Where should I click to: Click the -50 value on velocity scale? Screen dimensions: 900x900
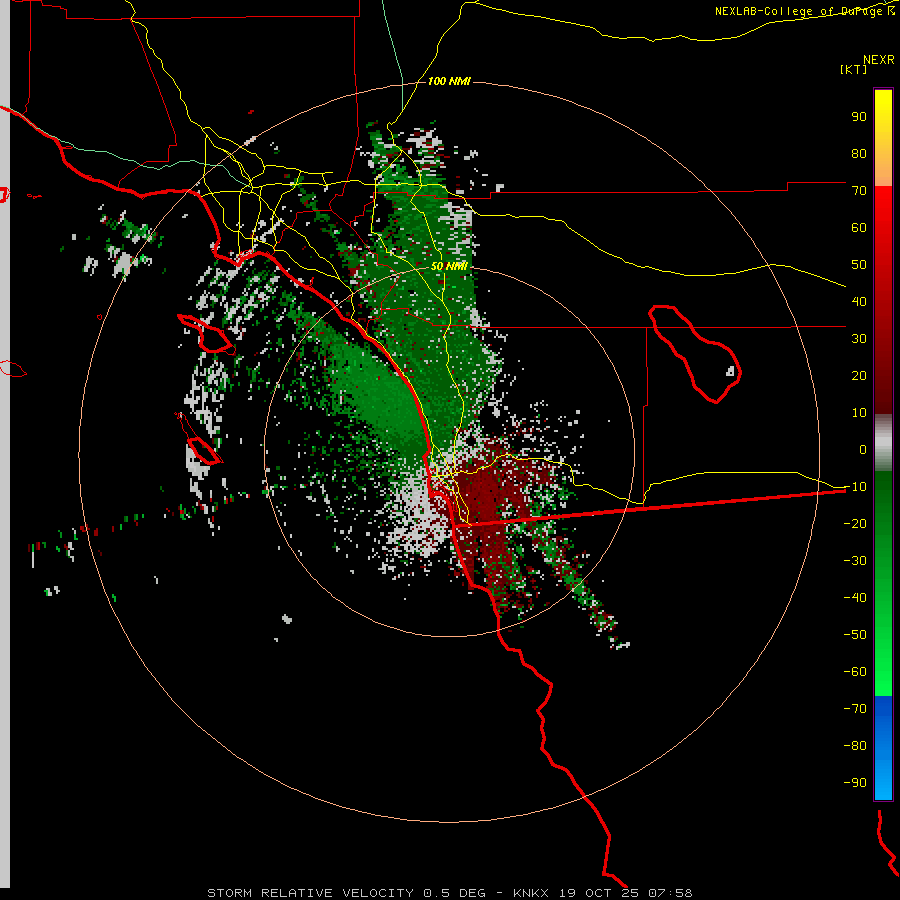(x=855, y=635)
